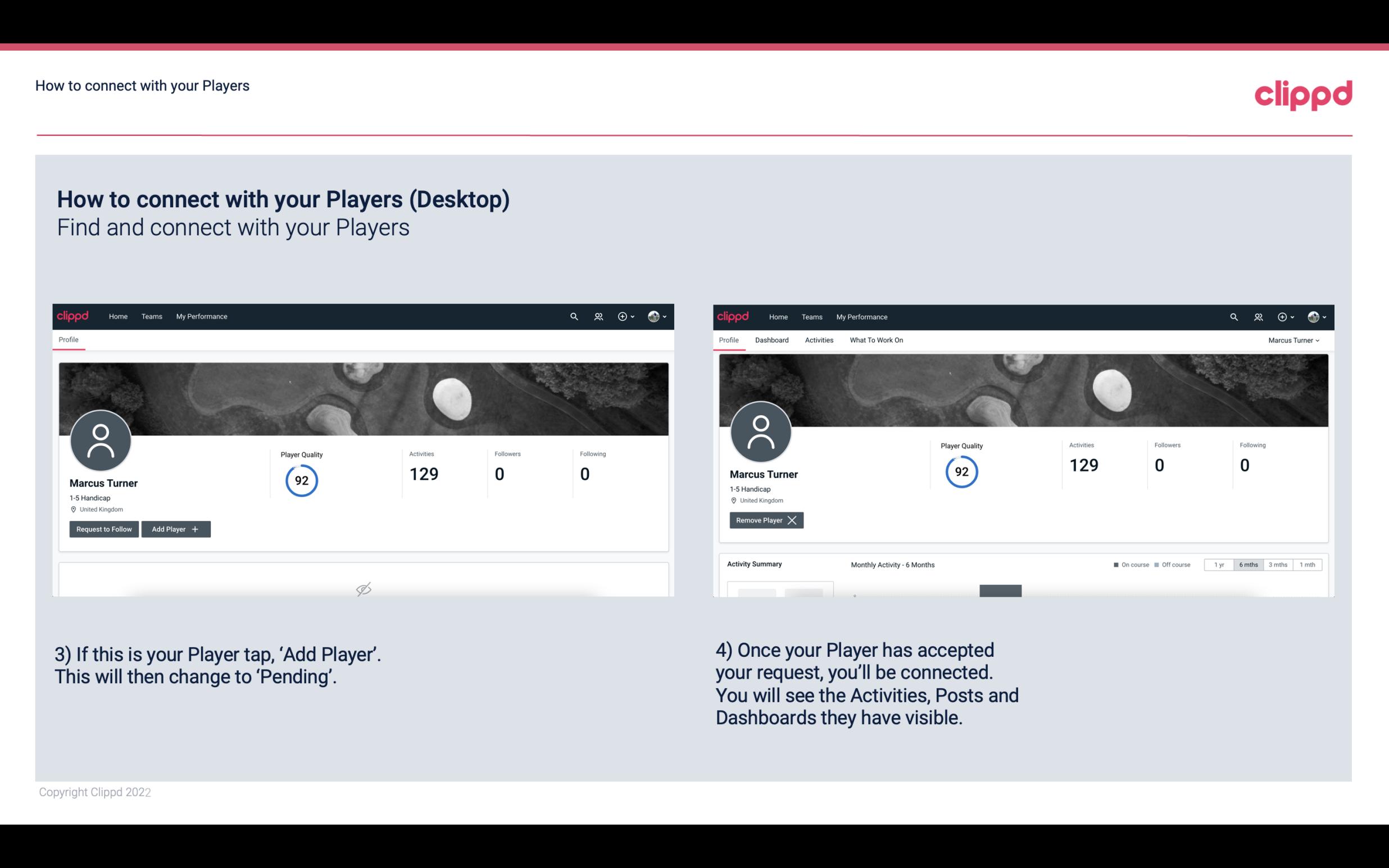Select the '3 mths' time filter dropdown

[x=1279, y=564]
